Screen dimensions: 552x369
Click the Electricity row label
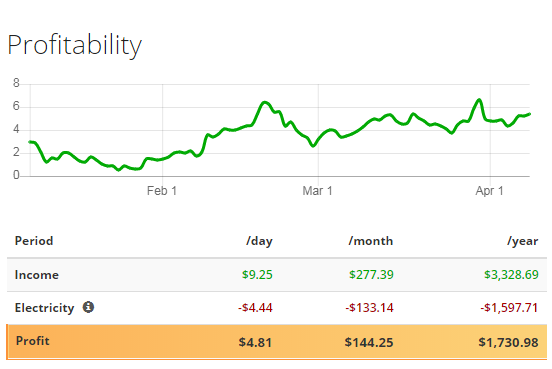coord(45,308)
